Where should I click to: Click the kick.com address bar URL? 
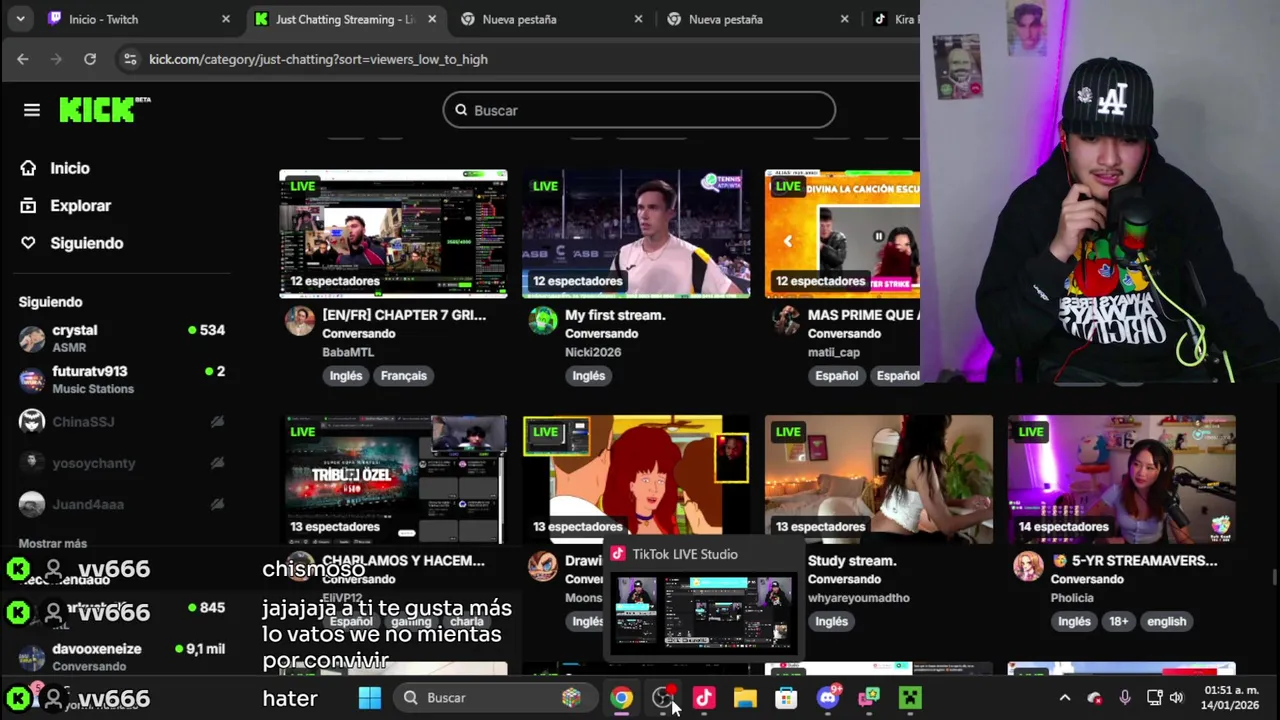318,59
